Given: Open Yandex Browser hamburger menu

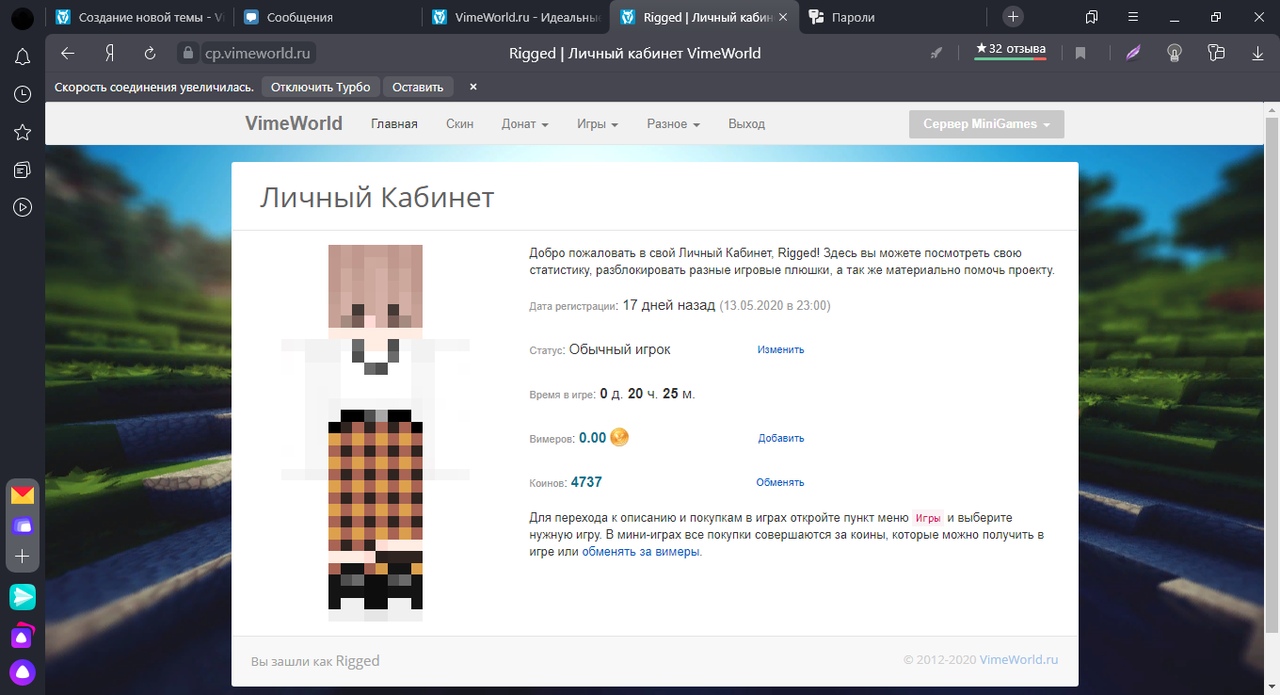Looking at the screenshot, I should (x=1132, y=17).
